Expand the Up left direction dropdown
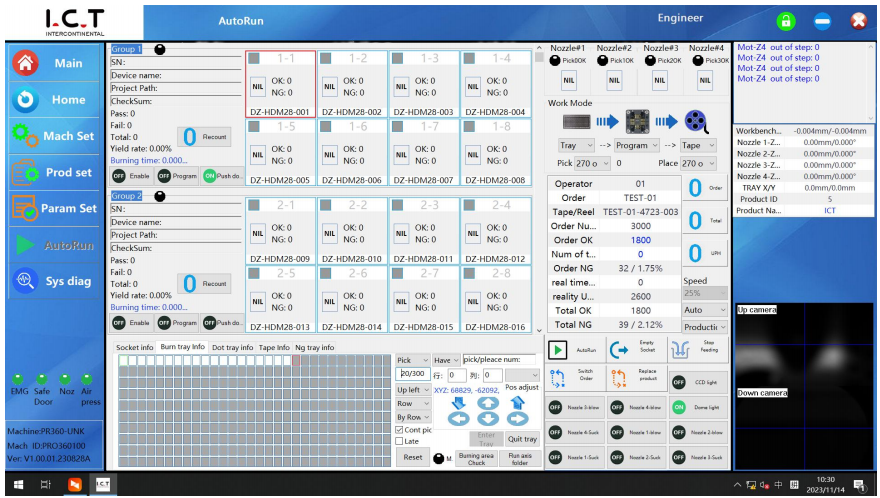This screenshot has height=498, width=880. point(413,390)
